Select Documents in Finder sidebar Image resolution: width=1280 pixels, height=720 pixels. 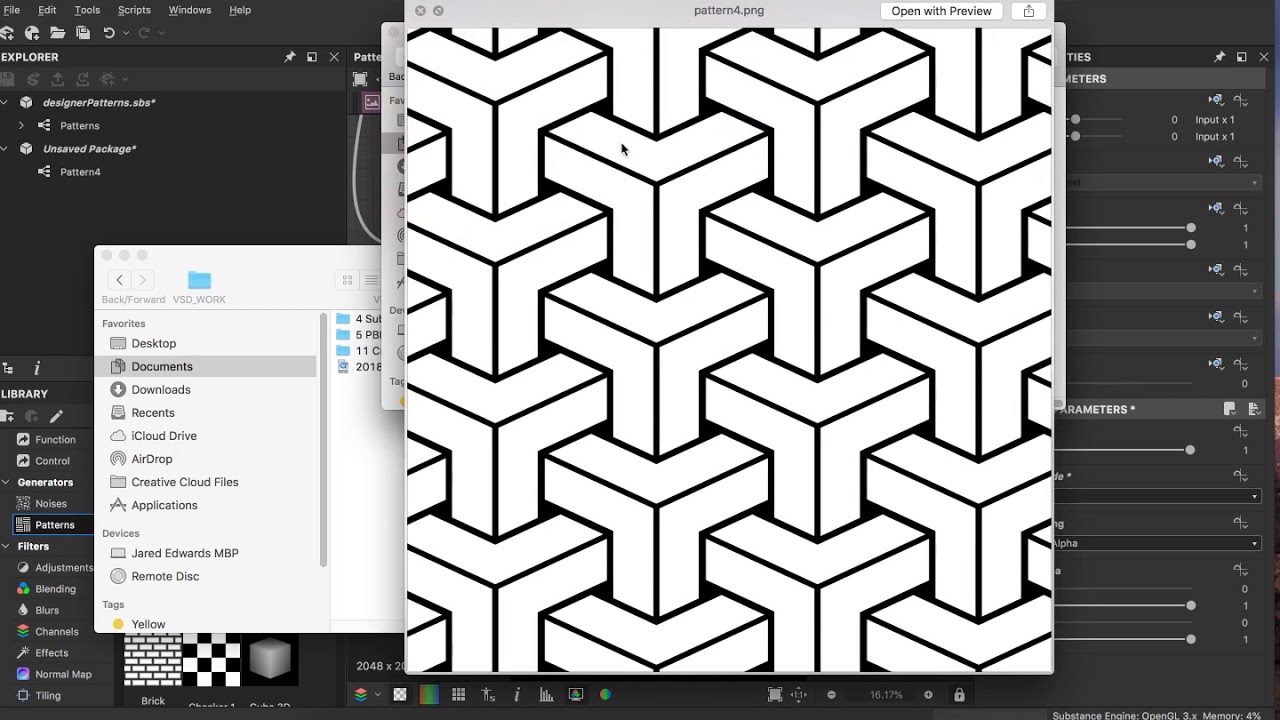click(206, 366)
